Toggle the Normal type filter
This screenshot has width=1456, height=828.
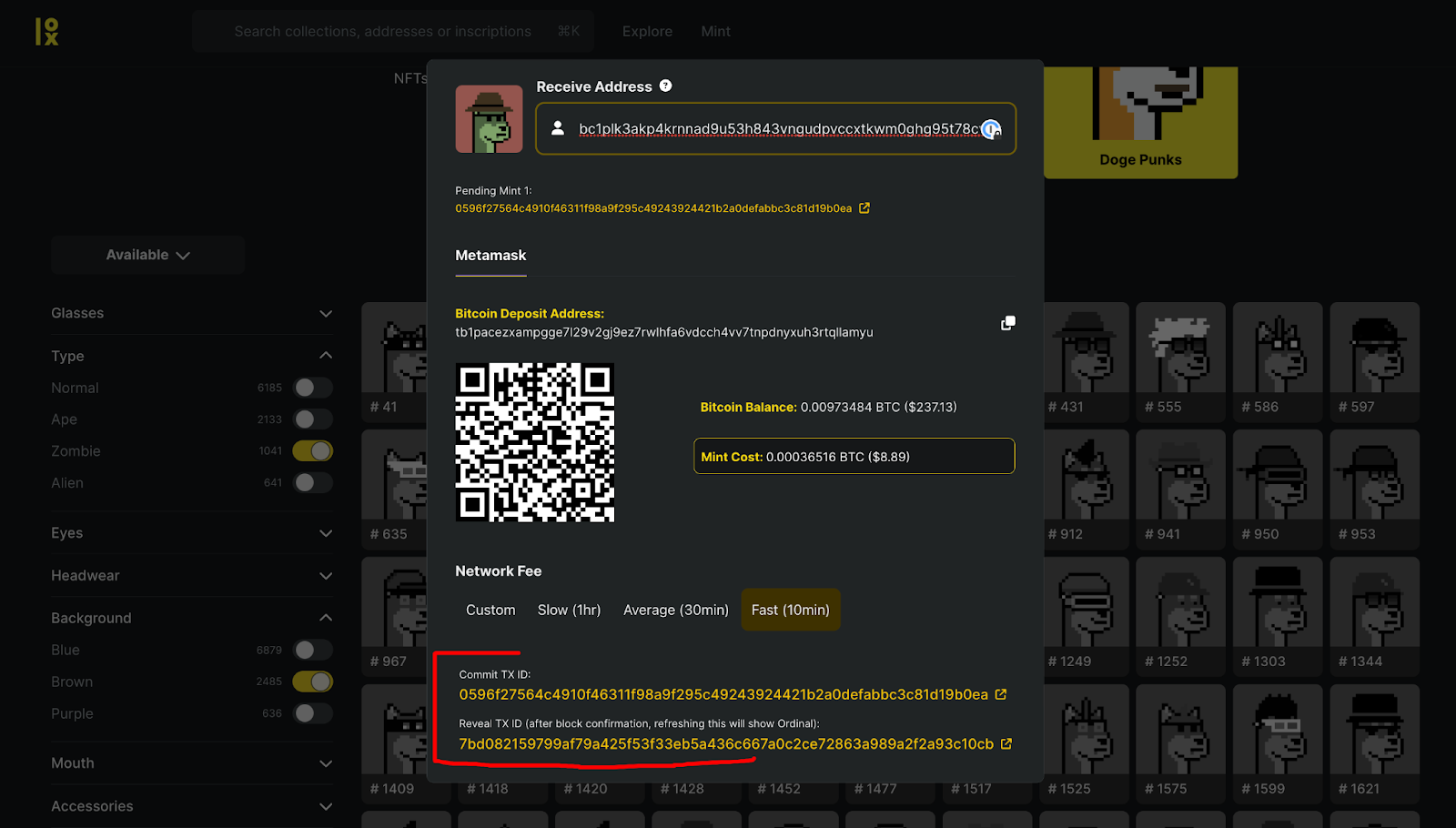pos(313,388)
